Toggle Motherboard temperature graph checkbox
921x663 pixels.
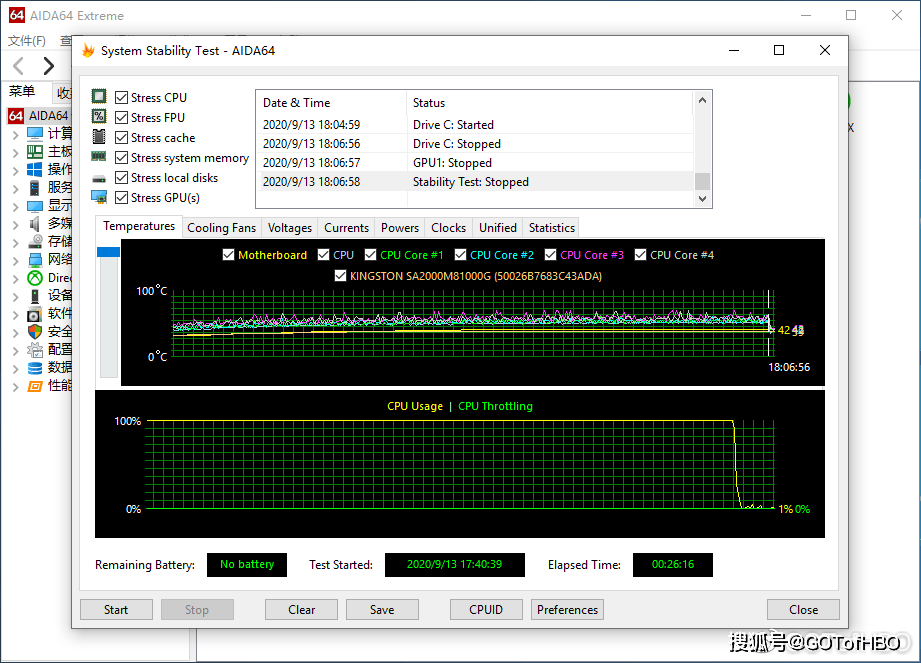coord(228,255)
